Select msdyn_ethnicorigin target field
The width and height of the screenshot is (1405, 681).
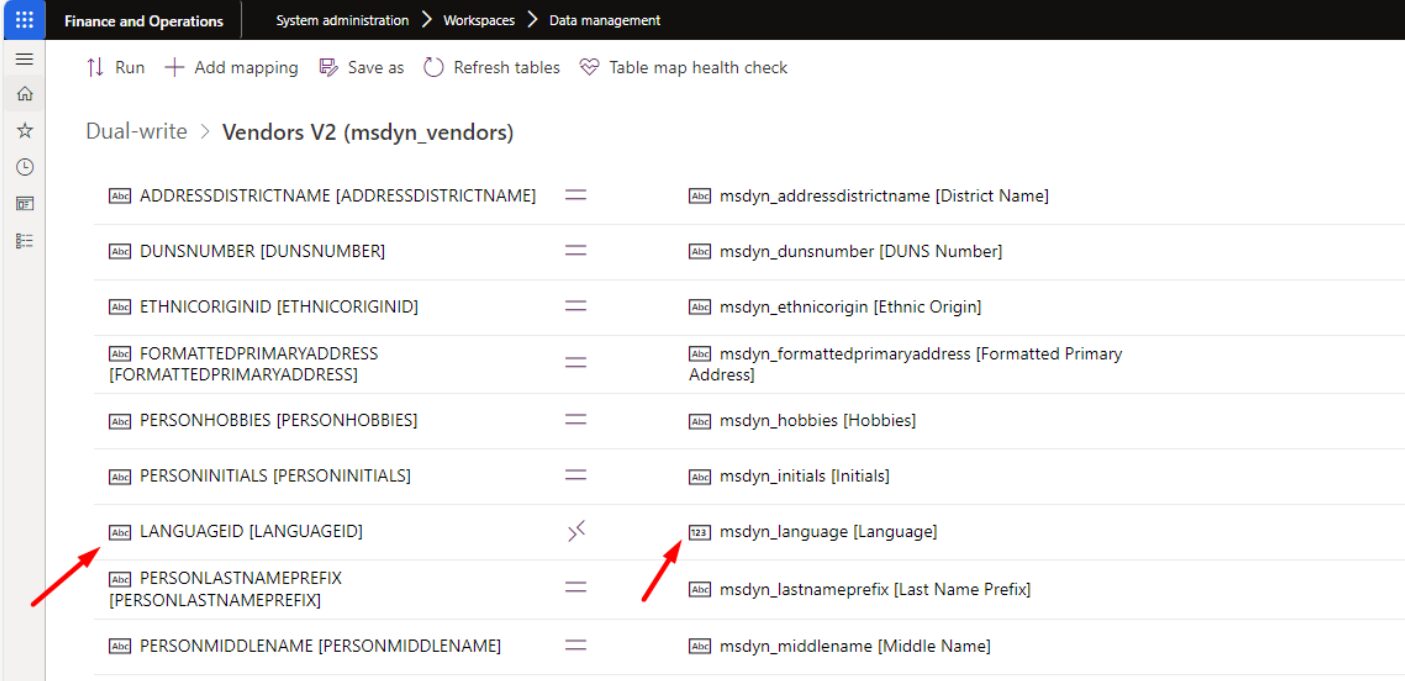click(x=850, y=307)
